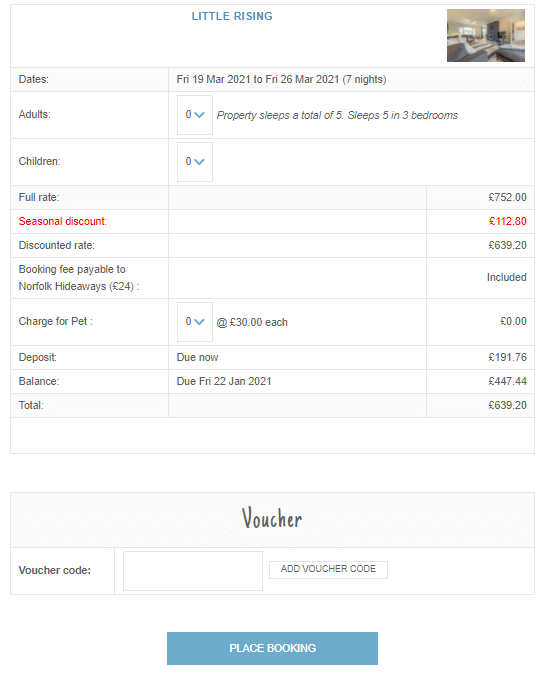
Task: Click the LITTLE RISING property title link
Action: [232, 17]
